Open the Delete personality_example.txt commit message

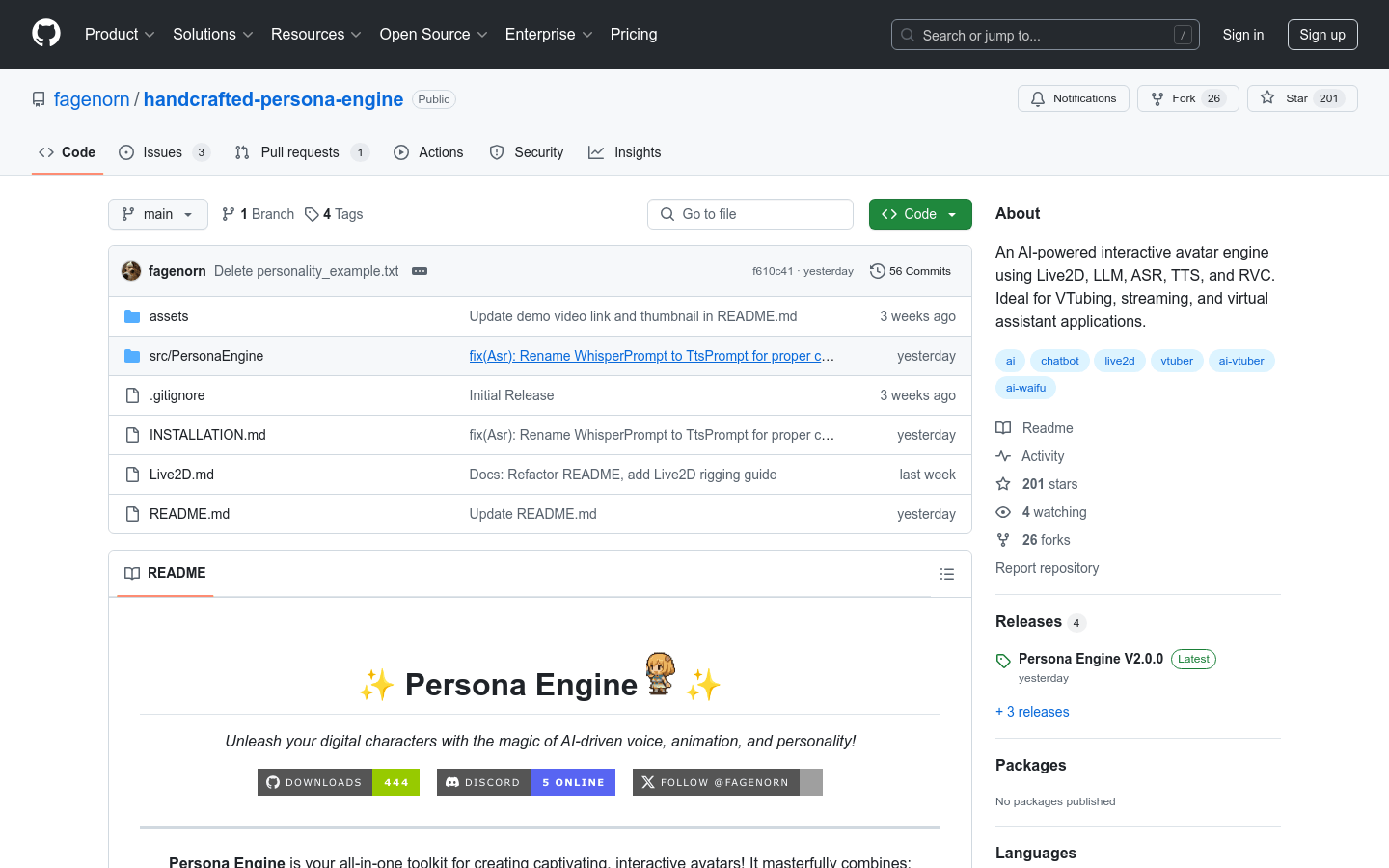(307, 271)
